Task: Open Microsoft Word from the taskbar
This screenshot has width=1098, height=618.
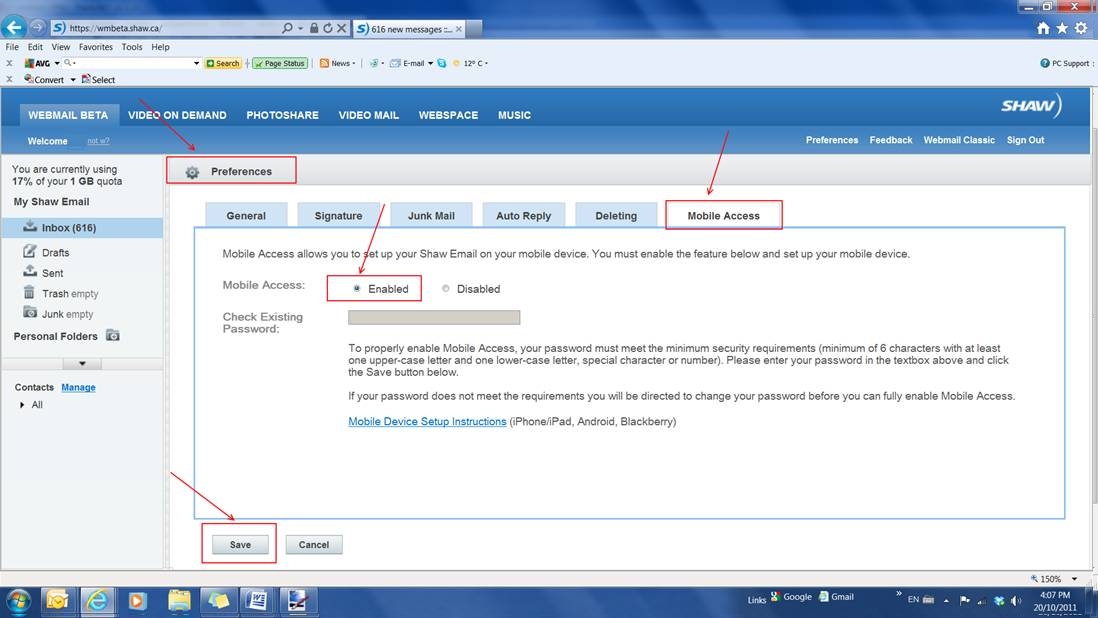Action: [257, 601]
